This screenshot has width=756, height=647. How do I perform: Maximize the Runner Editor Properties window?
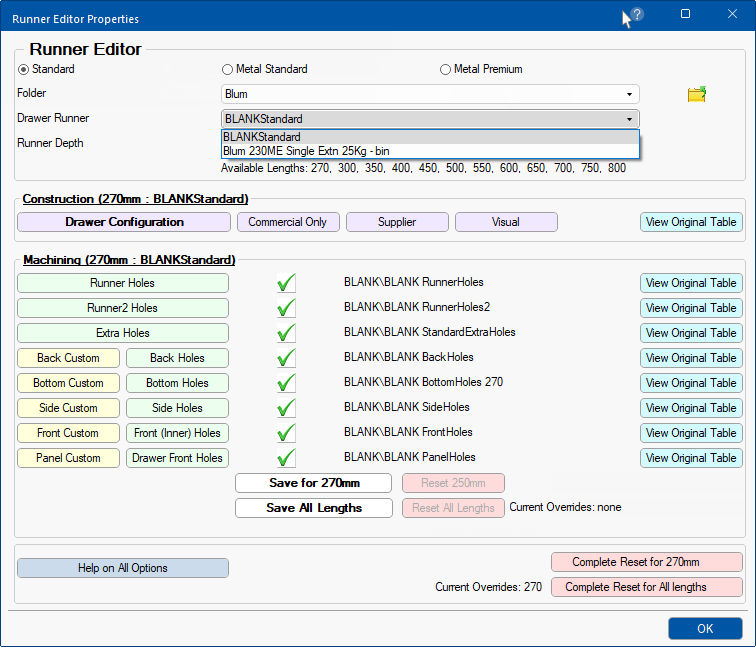685,14
